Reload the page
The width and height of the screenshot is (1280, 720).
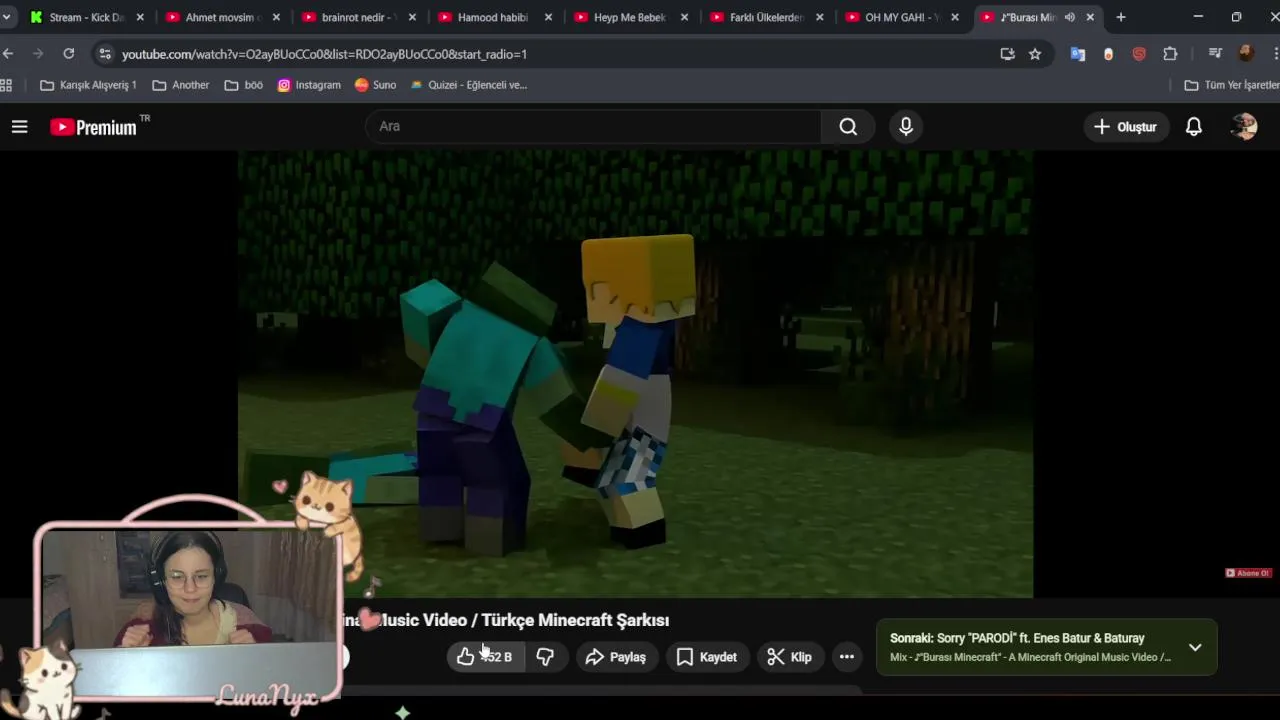coord(68,54)
